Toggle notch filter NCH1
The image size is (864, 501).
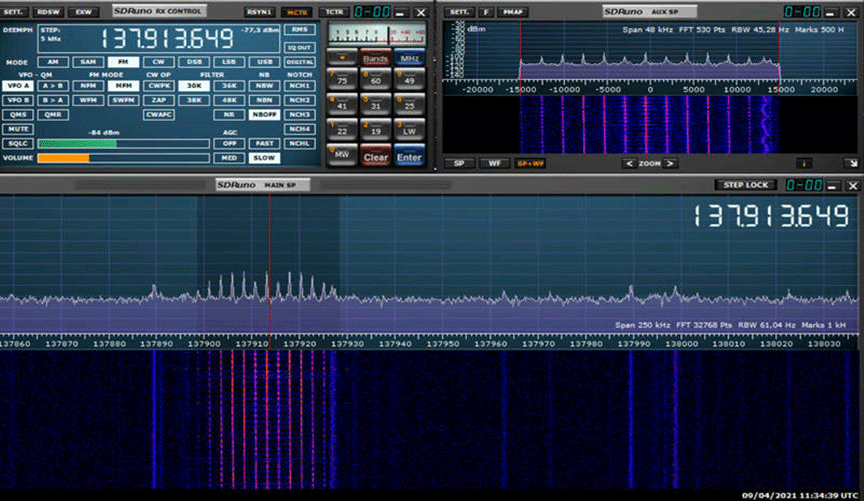click(300, 86)
